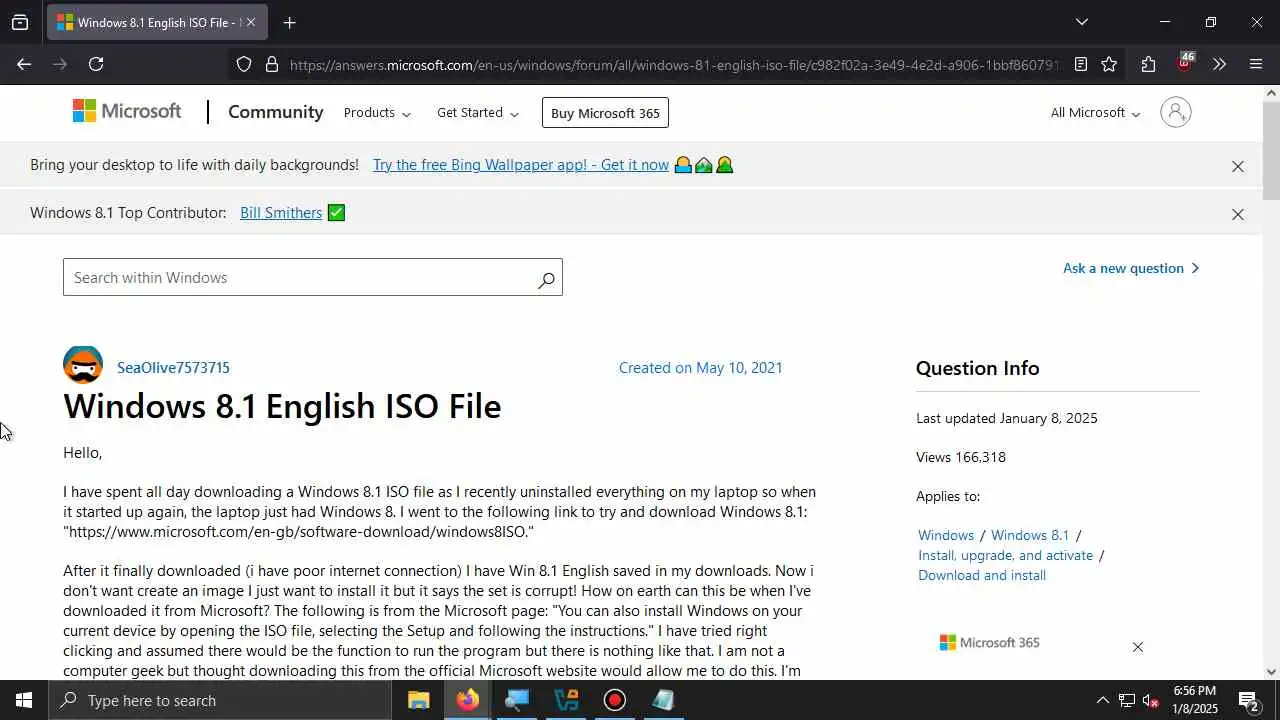Open the red record button taskbar app
This screenshot has width=1280, height=720.
tap(615, 700)
